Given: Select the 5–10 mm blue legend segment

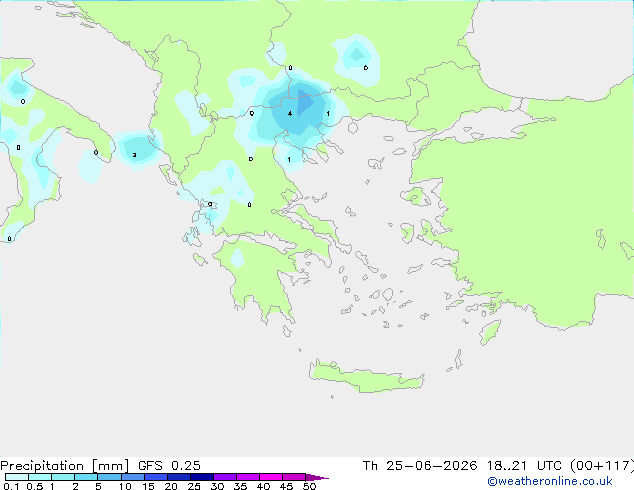Looking at the screenshot, I should point(109,477).
